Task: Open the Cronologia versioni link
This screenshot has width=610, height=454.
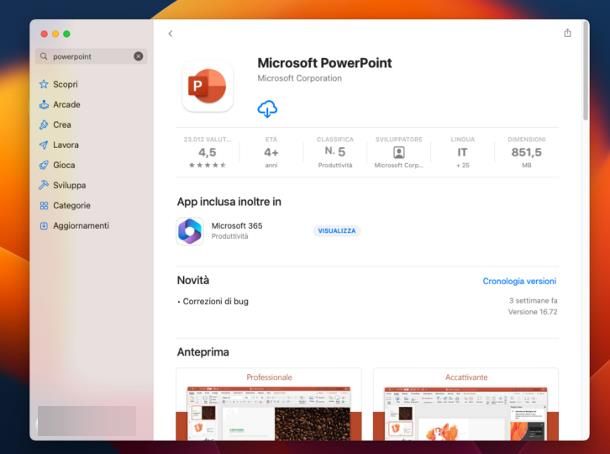Action: [519, 281]
